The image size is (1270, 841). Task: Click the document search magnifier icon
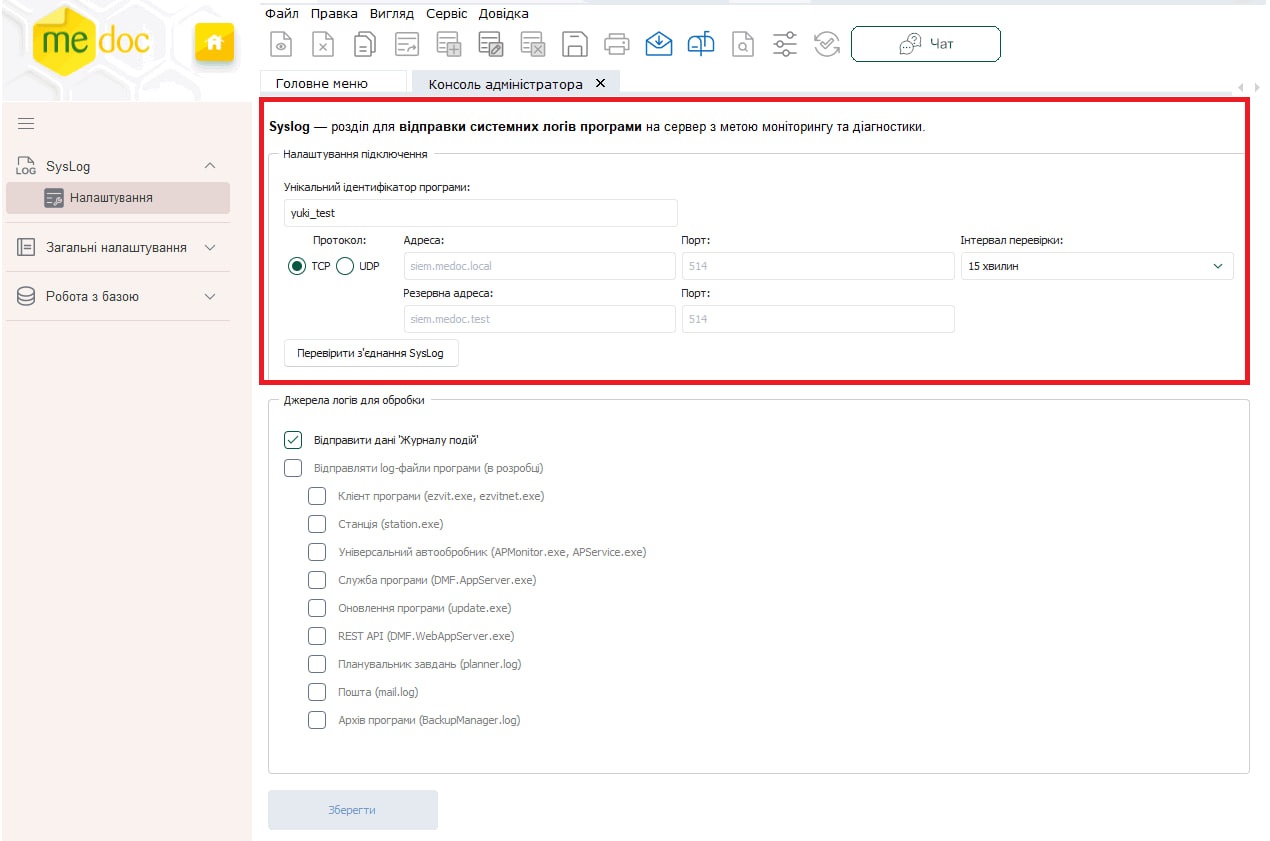[743, 44]
